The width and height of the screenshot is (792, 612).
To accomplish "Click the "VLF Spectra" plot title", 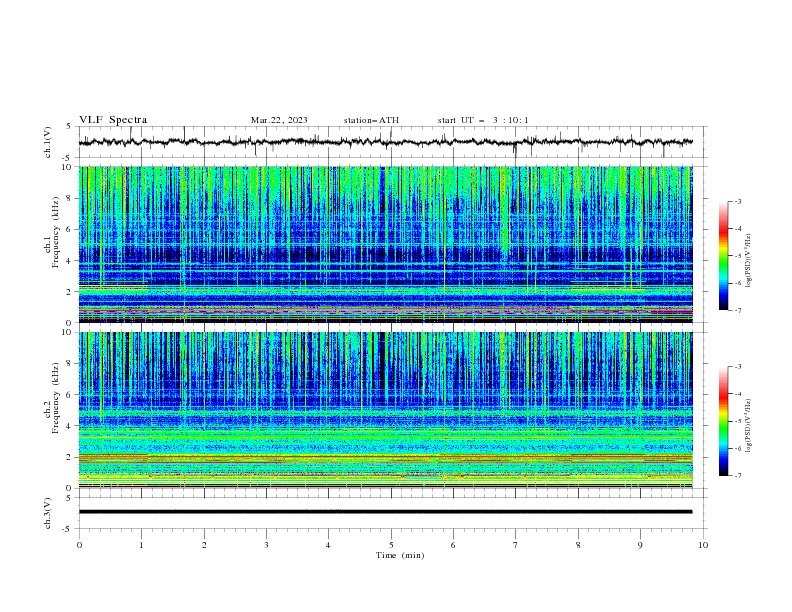I will pyautogui.click(x=113, y=120).
